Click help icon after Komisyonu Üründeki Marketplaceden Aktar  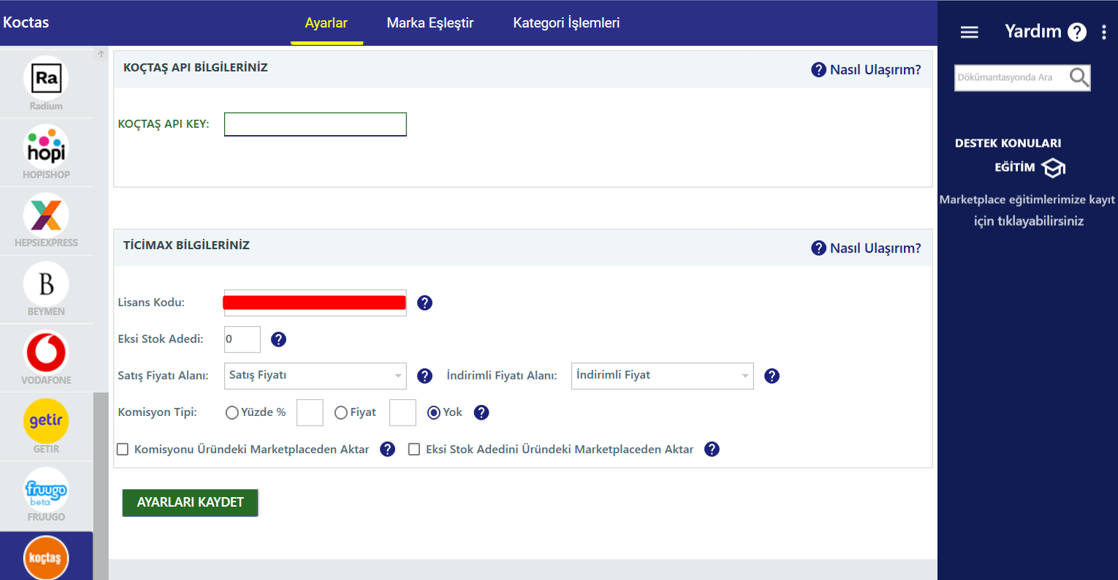click(387, 449)
